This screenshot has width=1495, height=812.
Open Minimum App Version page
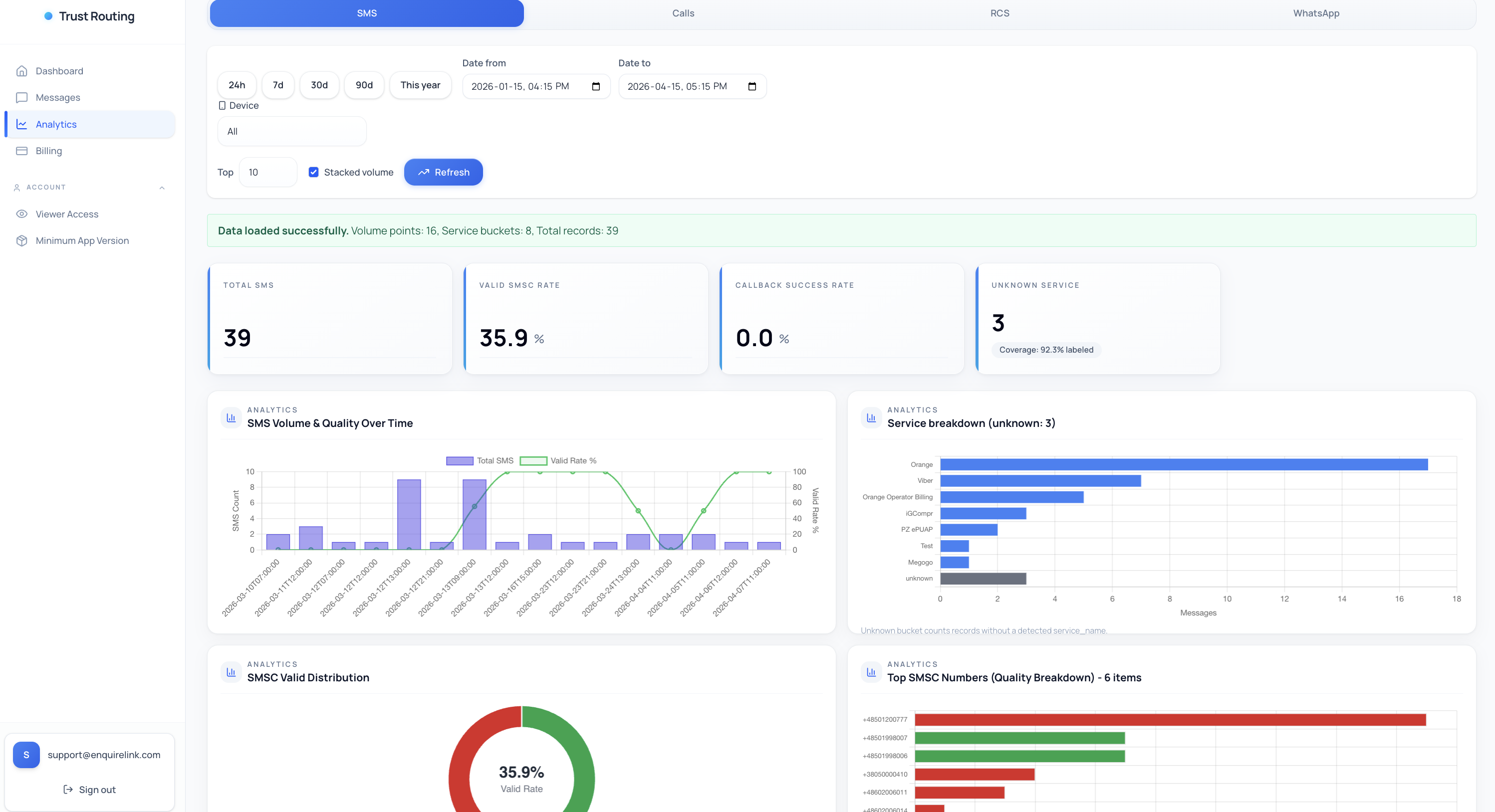[90, 241]
